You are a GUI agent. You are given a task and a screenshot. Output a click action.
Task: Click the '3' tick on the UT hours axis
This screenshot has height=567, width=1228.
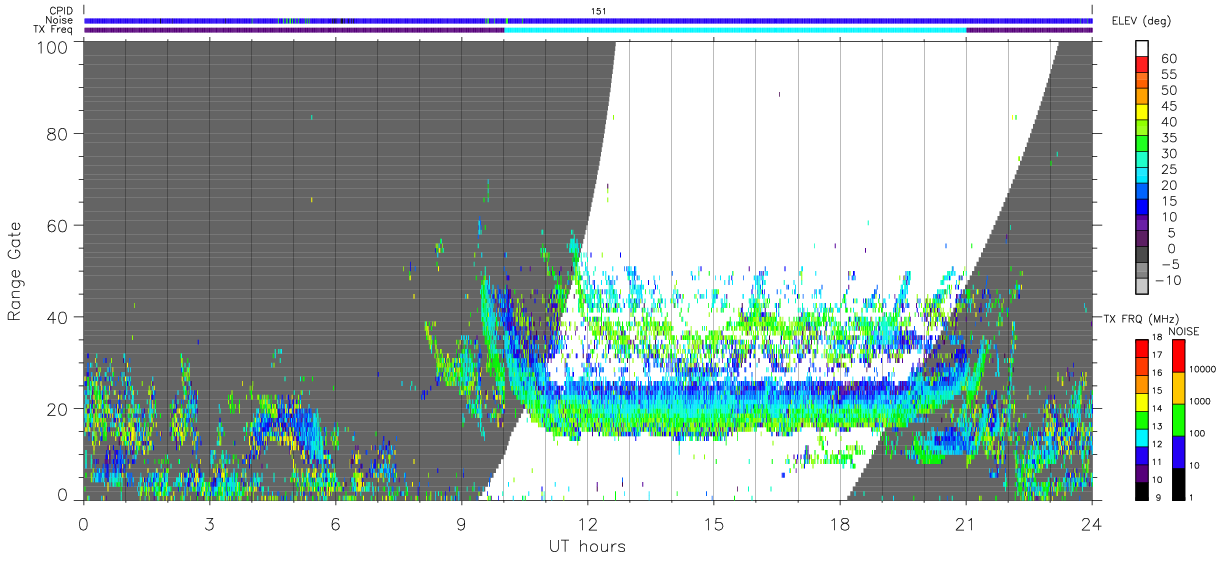tap(209, 523)
